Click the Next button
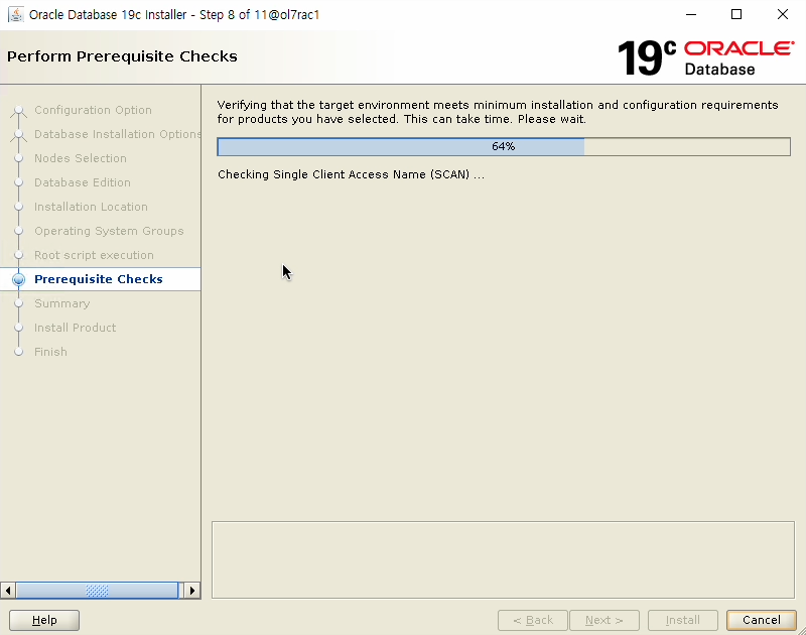 [604, 620]
